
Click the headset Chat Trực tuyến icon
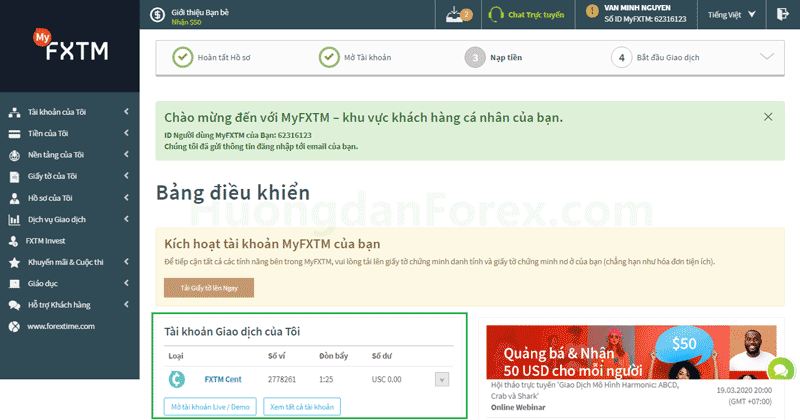coord(495,14)
